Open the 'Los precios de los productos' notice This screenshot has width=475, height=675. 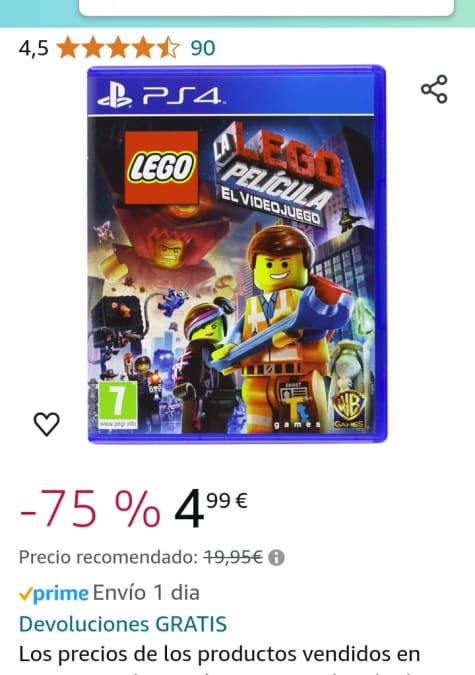coord(220,655)
